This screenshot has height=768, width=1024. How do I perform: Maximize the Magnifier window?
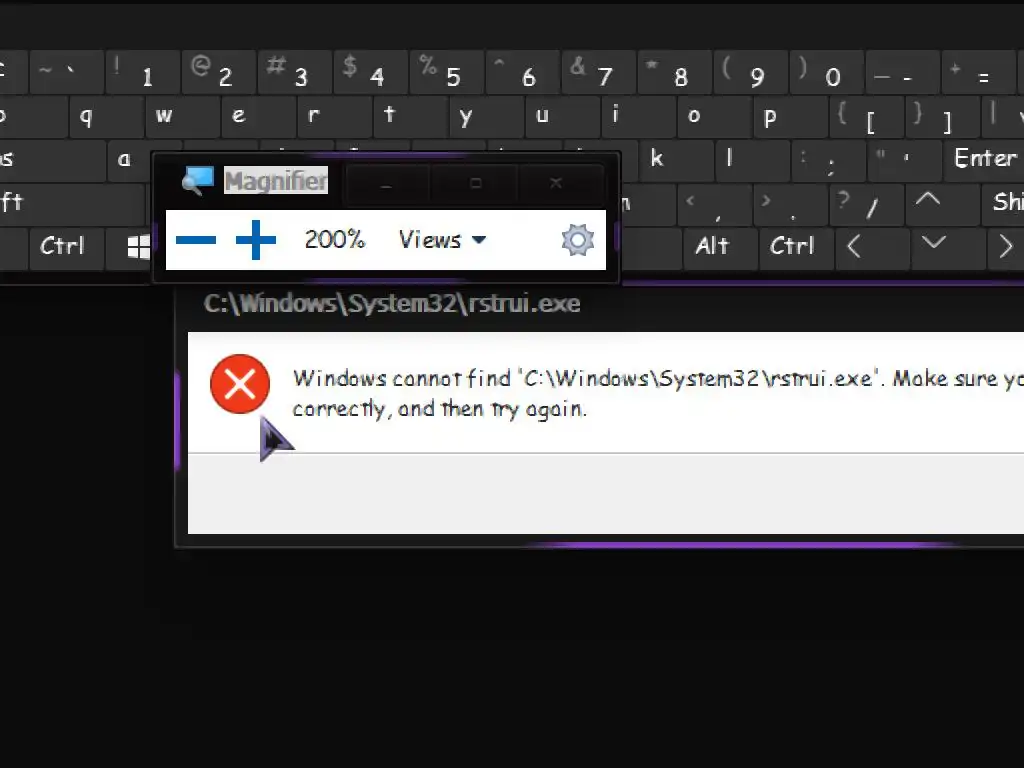coord(475,184)
